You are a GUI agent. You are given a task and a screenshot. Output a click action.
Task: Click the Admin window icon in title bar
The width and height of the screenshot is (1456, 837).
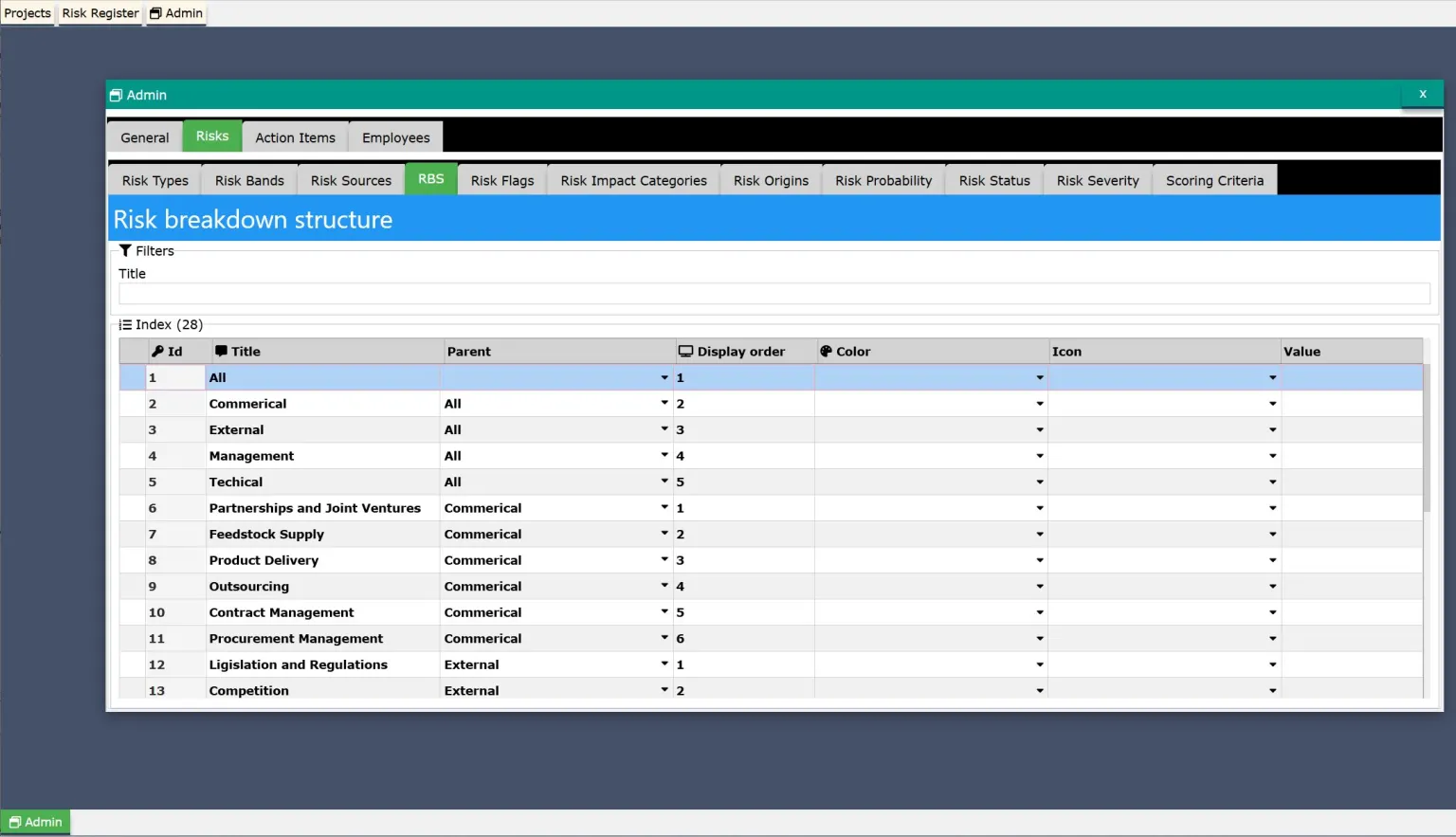(116, 96)
